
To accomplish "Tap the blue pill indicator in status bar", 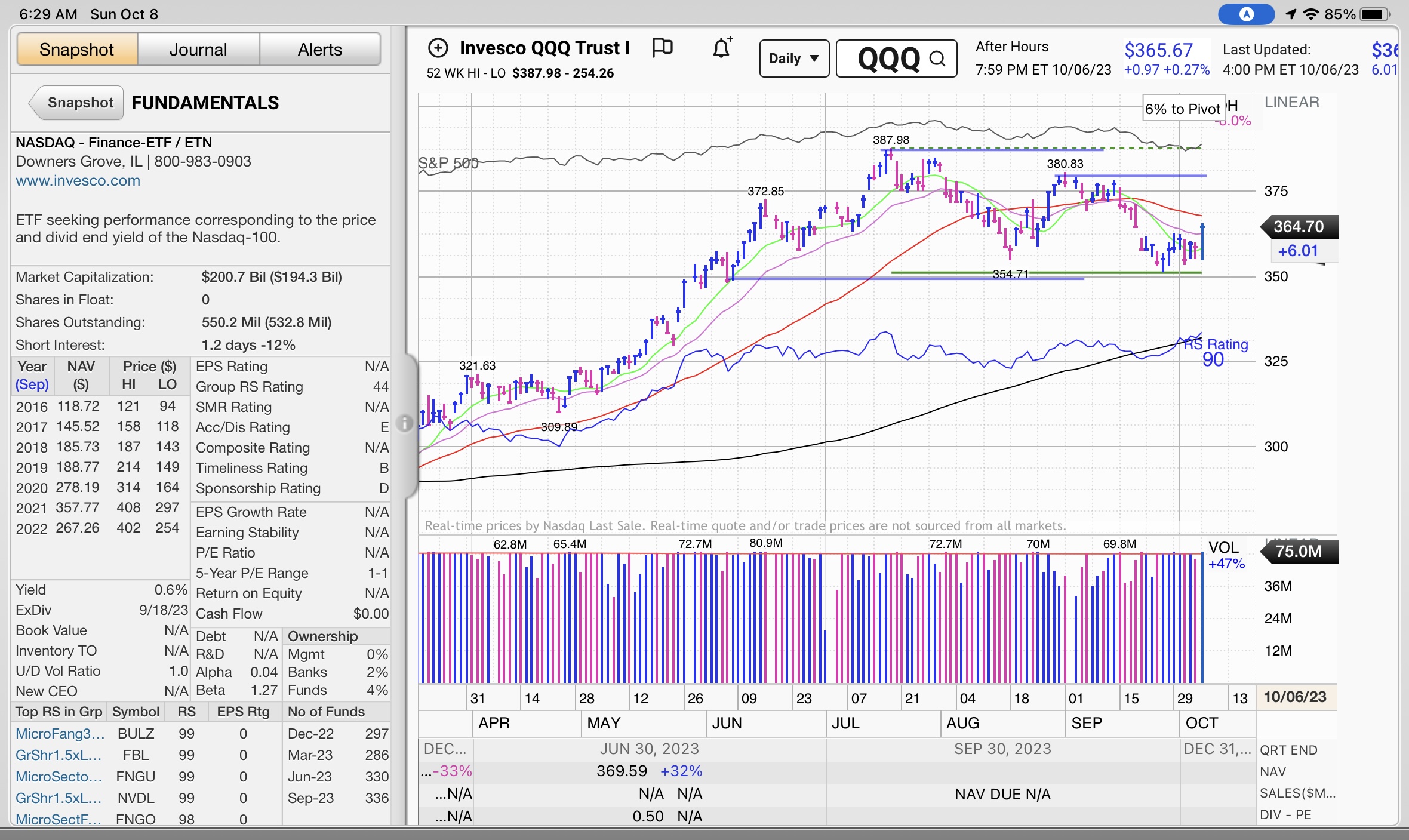I will point(1246,14).
